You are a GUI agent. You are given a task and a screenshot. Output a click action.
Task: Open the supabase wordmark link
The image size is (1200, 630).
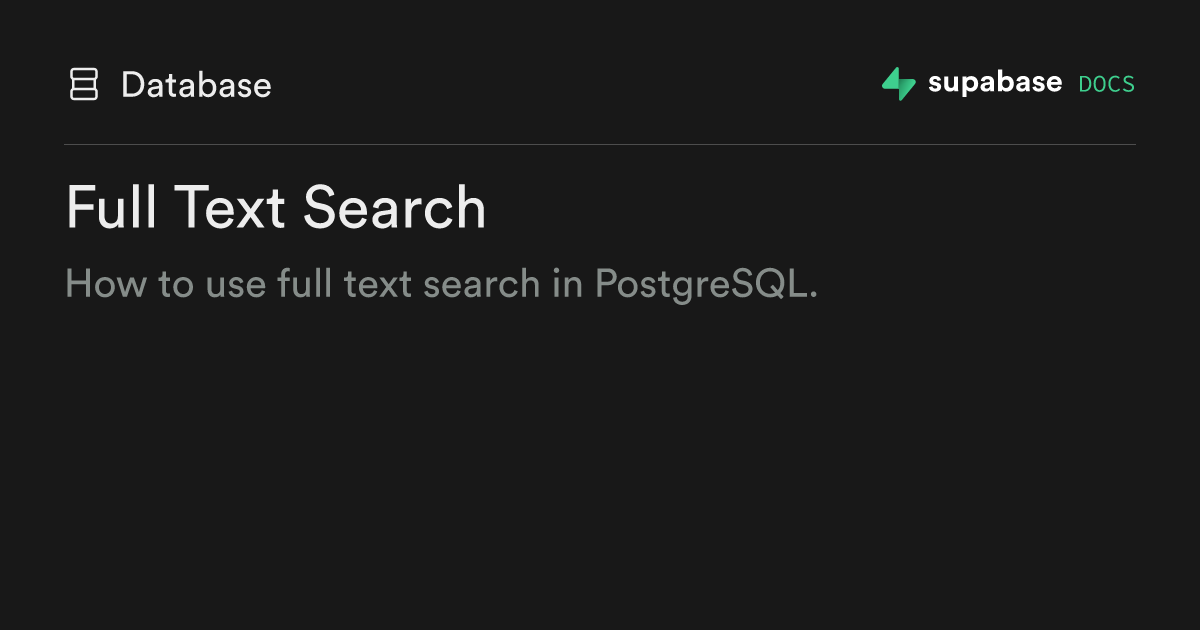(x=994, y=83)
